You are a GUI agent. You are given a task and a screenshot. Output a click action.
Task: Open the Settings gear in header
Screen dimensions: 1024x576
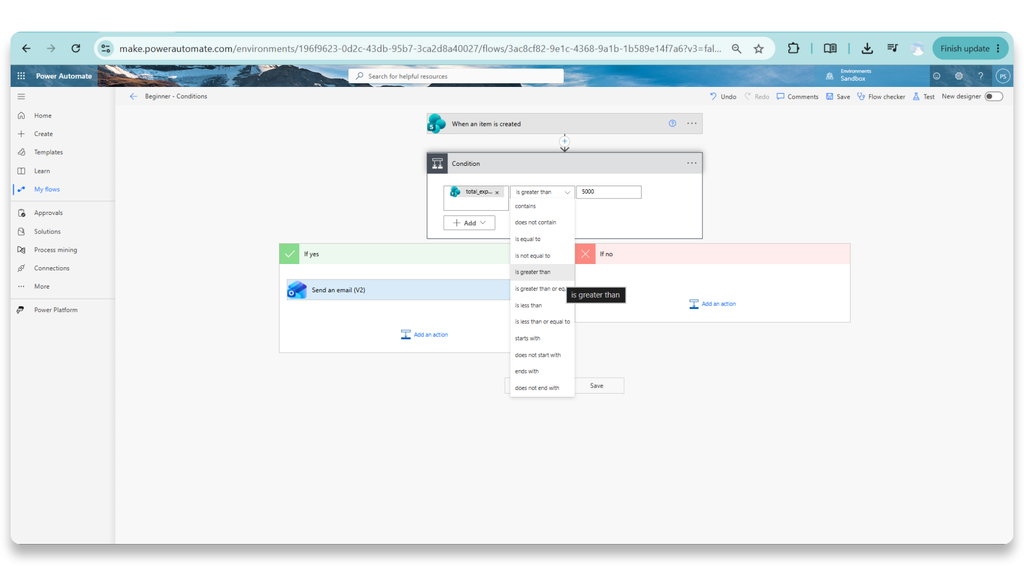coord(959,76)
